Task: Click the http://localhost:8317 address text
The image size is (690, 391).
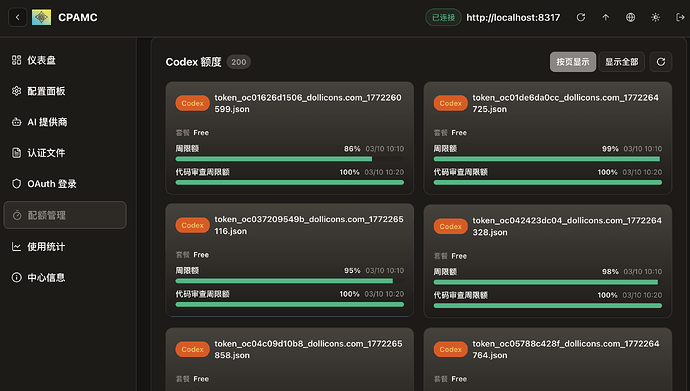Action: tap(513, 18)
